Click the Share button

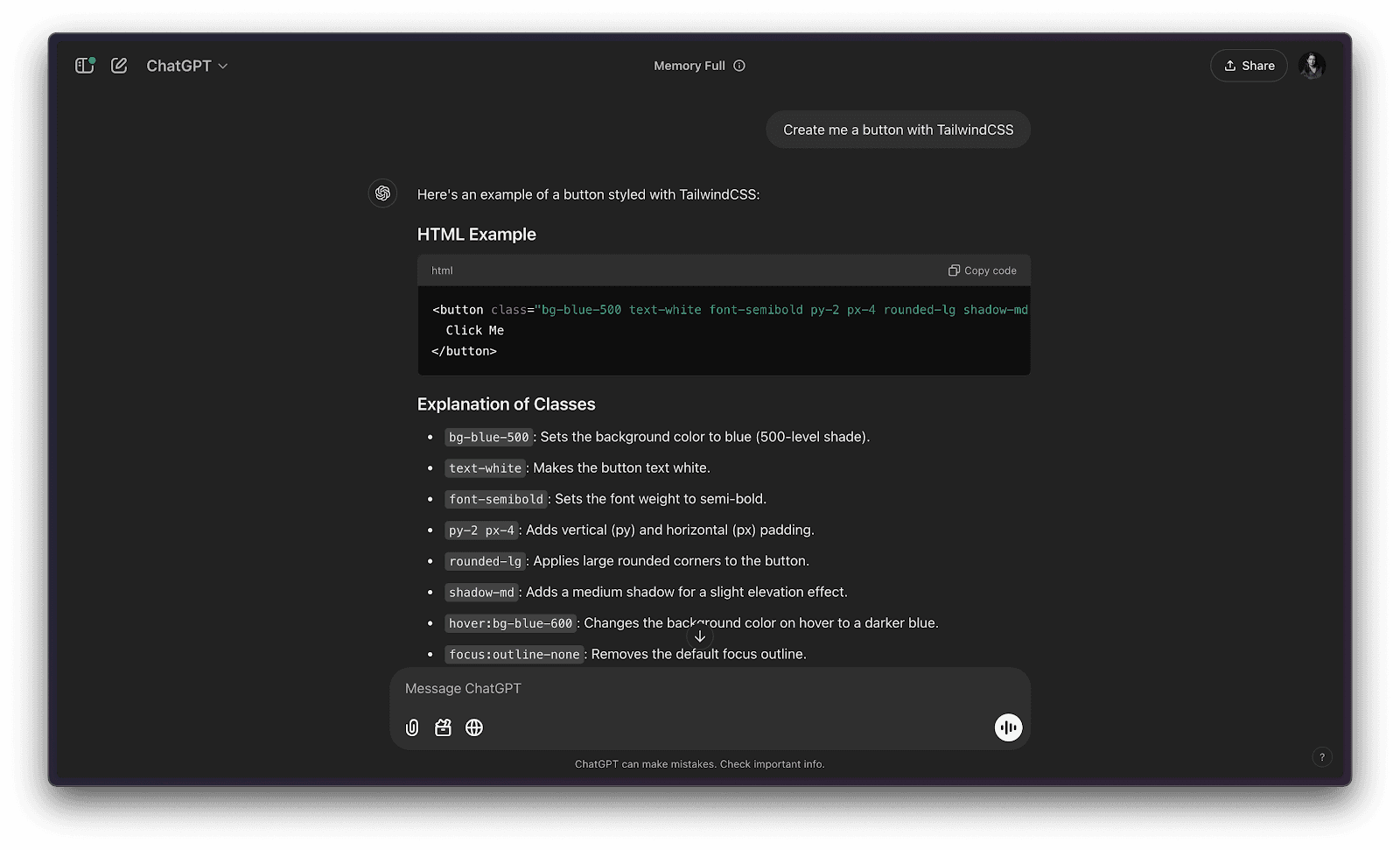pyautogui.click(x=1249, y=66)
